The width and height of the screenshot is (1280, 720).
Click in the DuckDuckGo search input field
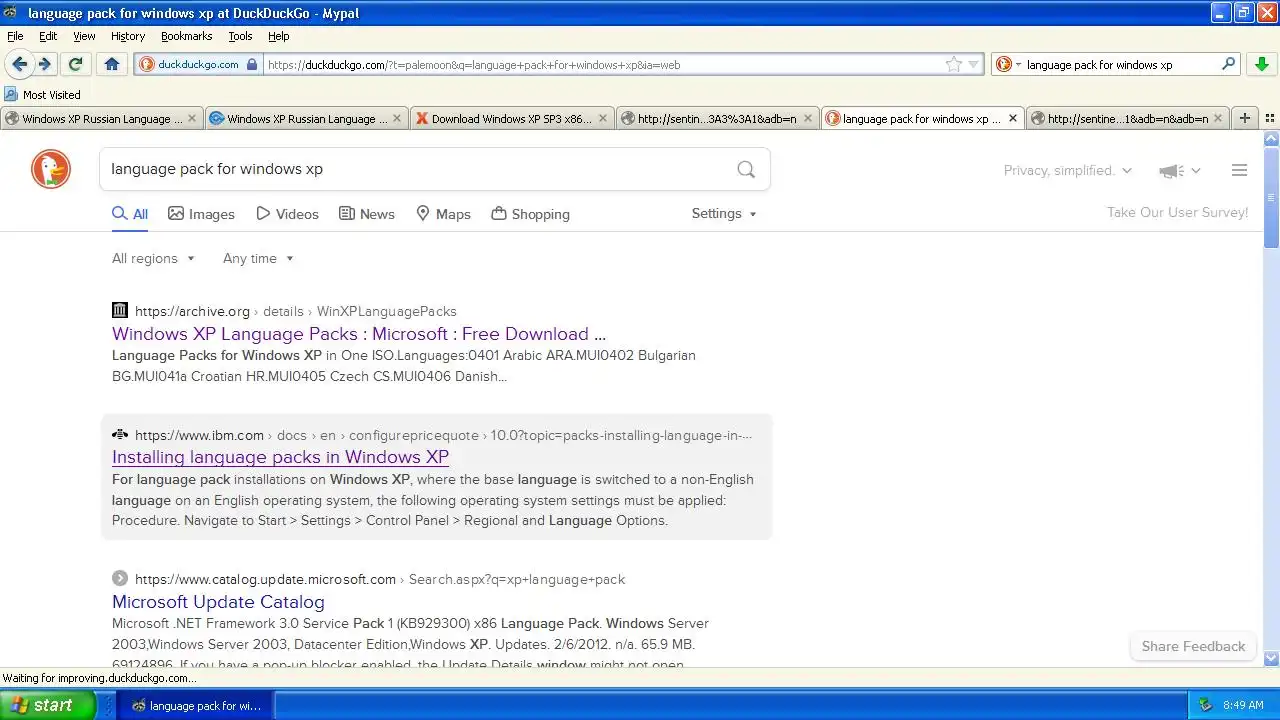[x=420, y=169]
